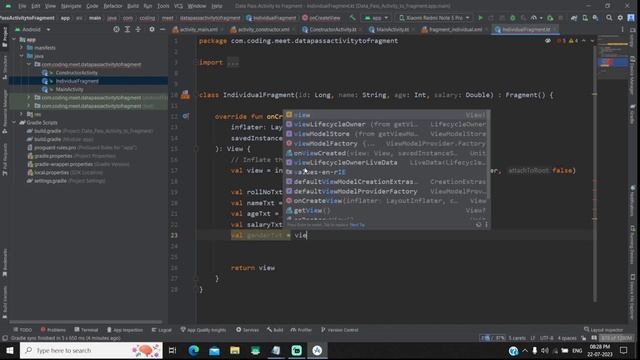Select 'viewLifecycleOwner' completion suggestion
The height and width of the screenshot is (360, 640).
tap(387, 124)
